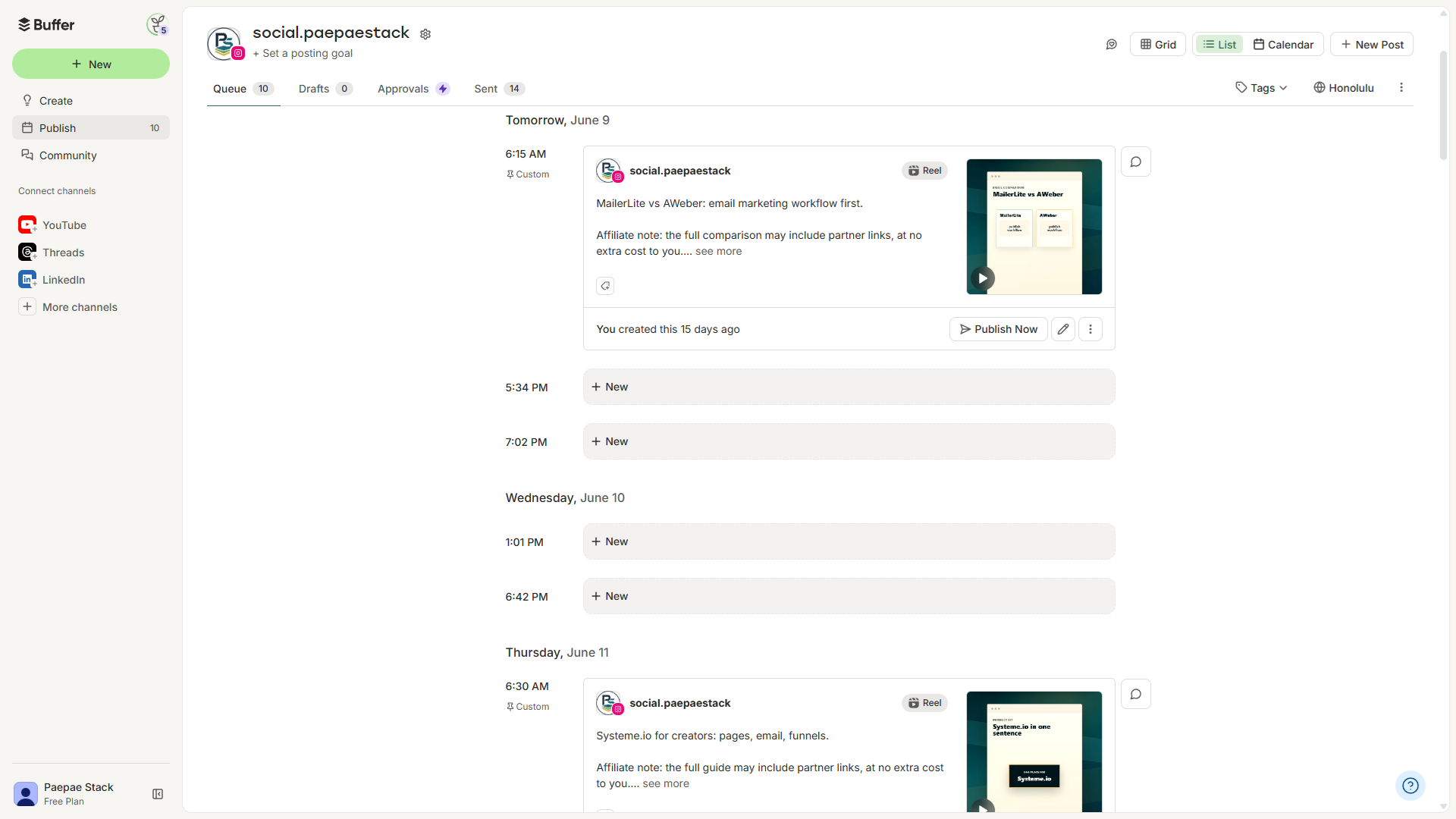Viewport: 1456px width, 819px height.
Task: Open the Paepae Stack account avatar
Action: [x=26, y=794]
